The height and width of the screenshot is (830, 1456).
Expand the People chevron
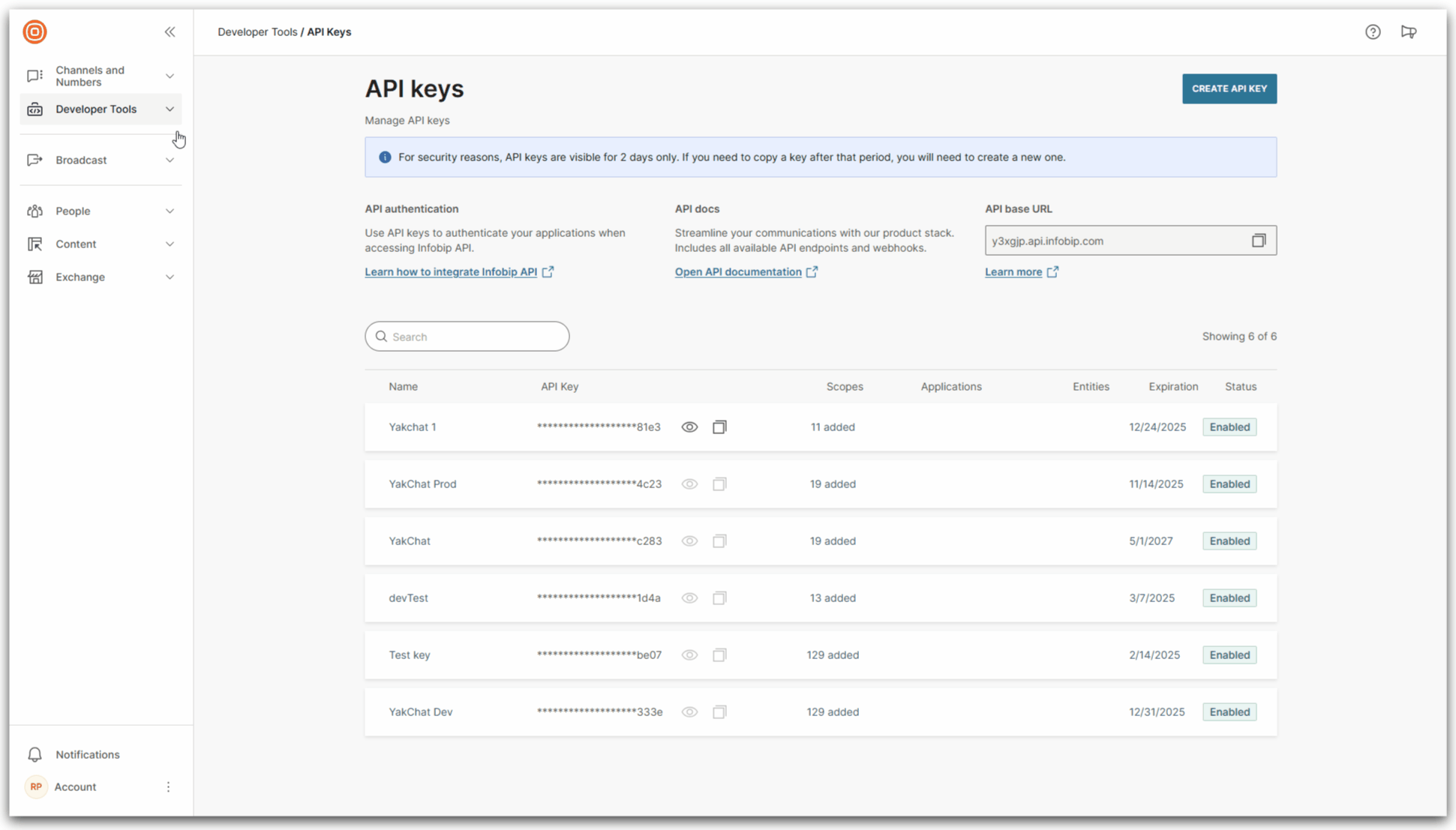[170, 211]
